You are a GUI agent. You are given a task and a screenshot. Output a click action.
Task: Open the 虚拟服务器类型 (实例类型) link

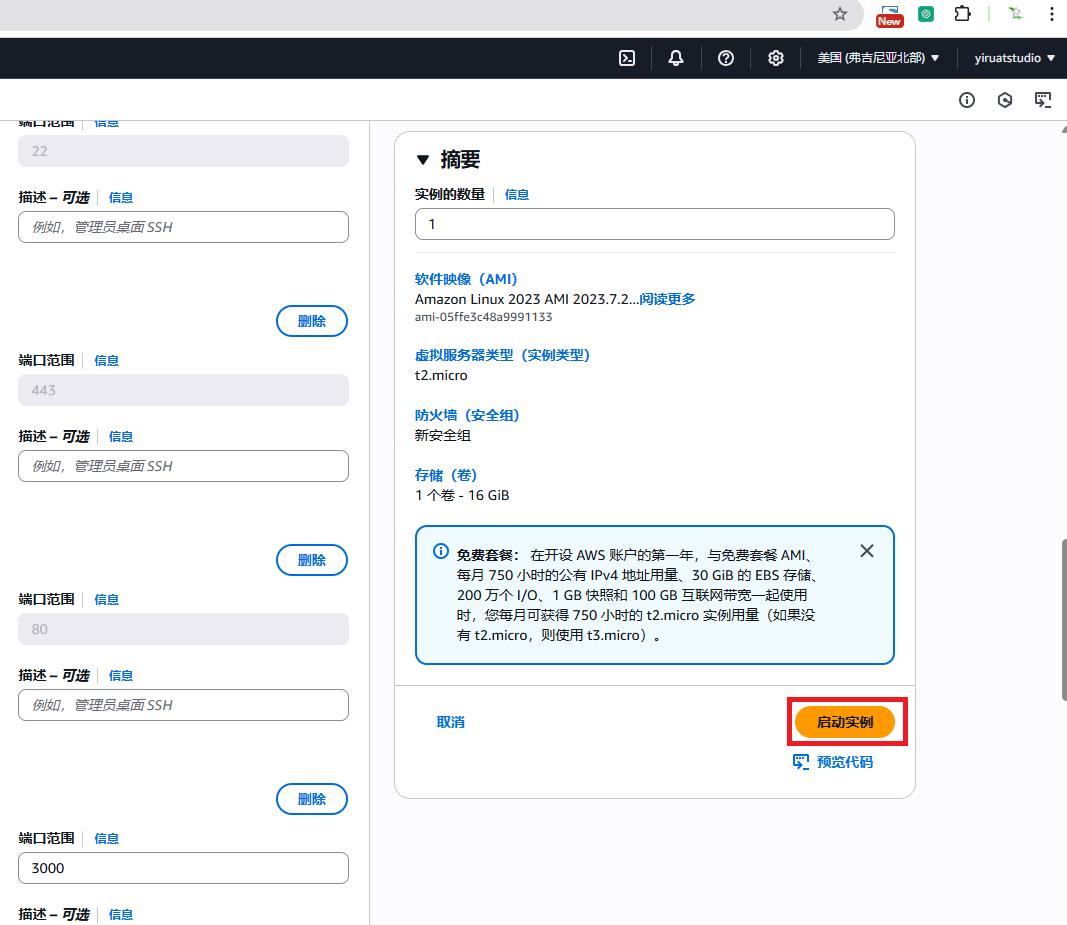click(x=502, y=355)
